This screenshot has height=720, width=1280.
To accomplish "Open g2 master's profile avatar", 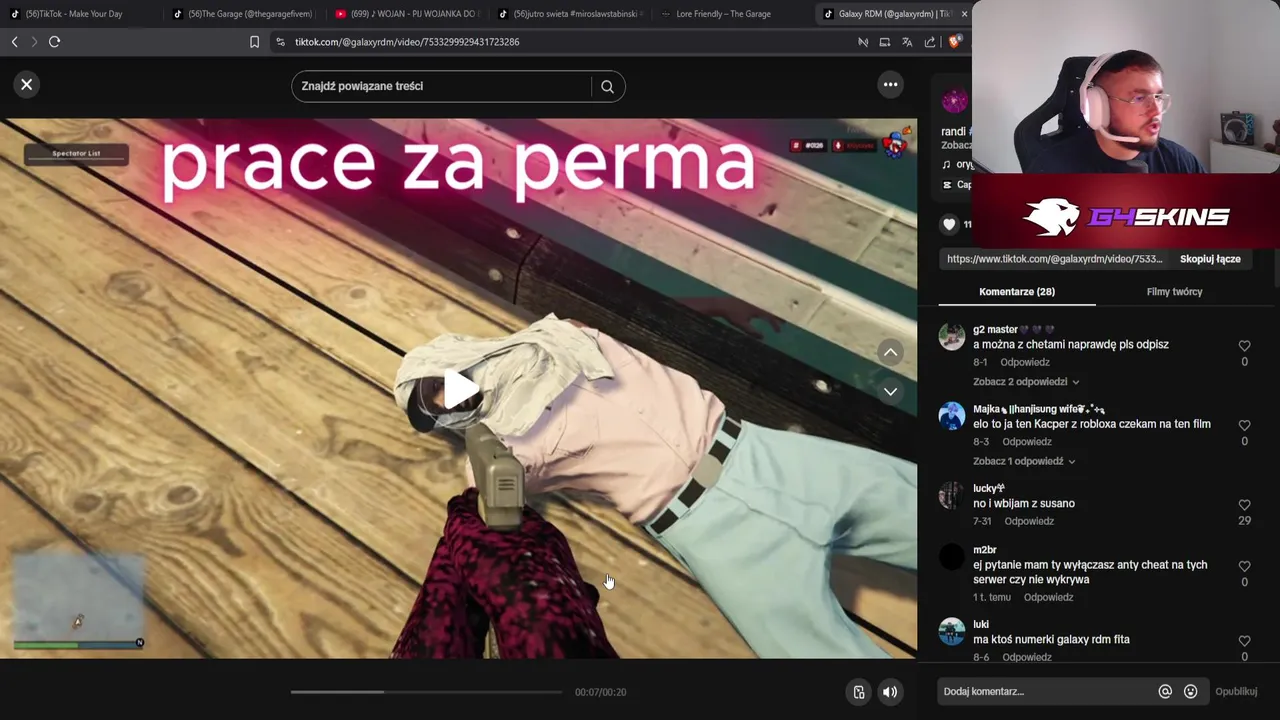I will click(952, 336).
